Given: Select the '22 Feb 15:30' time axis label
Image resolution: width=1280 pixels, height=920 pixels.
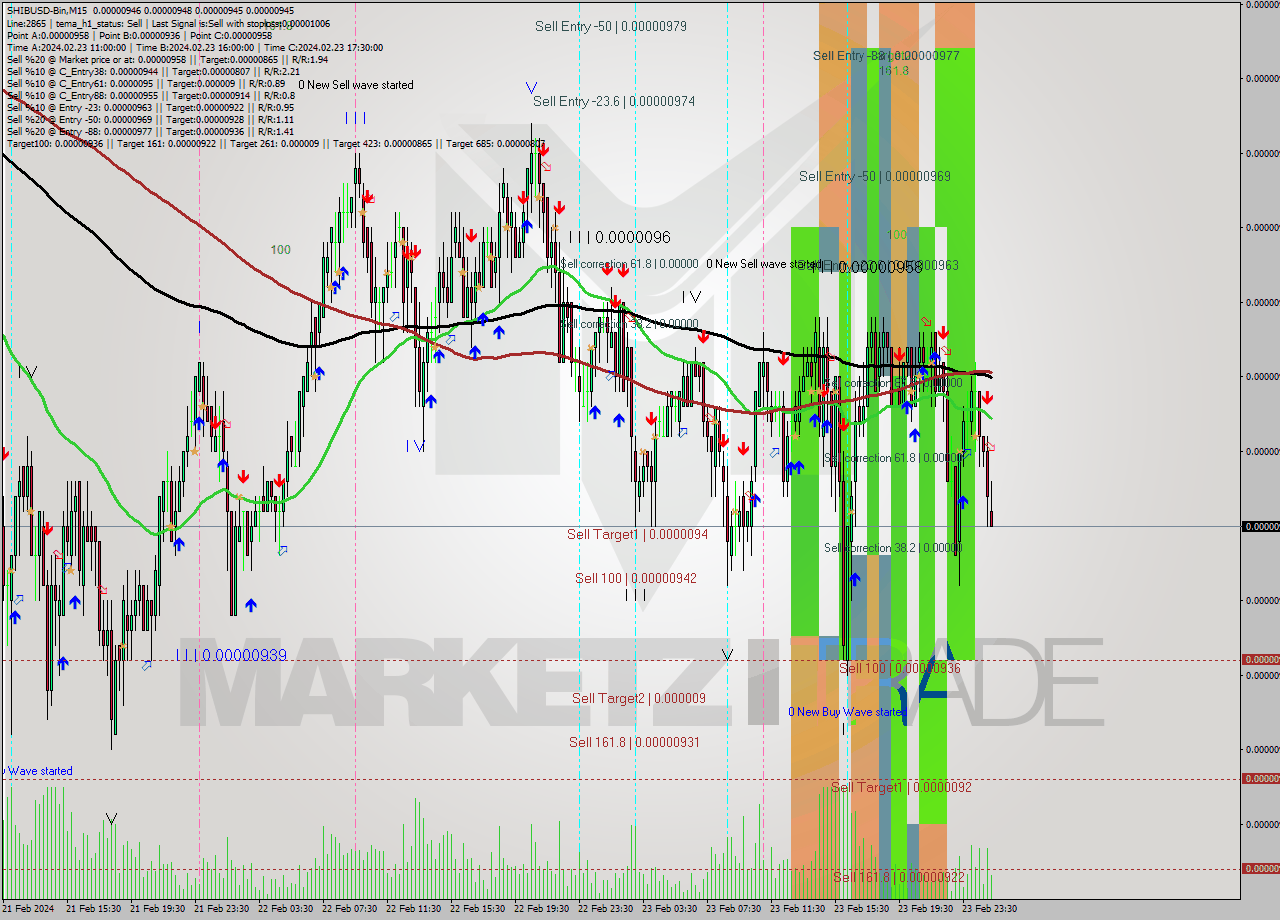Looking at the screenshot, I should pos(478,909).
